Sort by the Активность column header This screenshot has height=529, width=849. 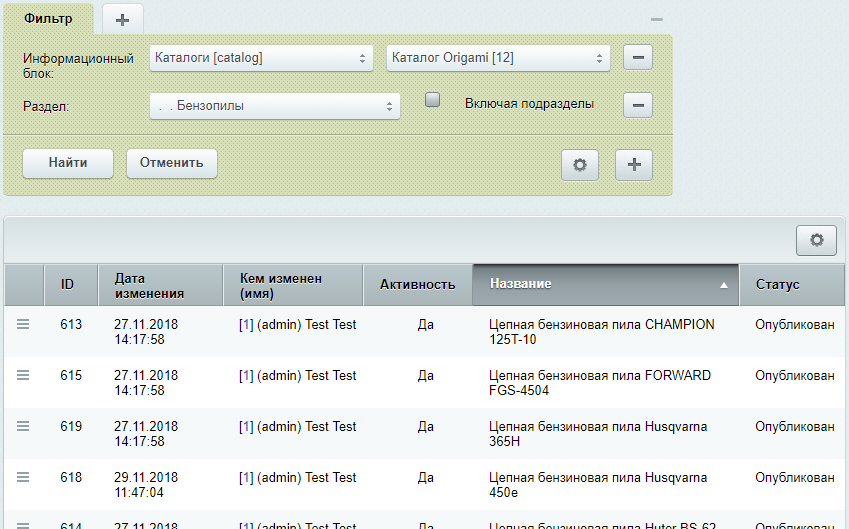coord(417,285)
